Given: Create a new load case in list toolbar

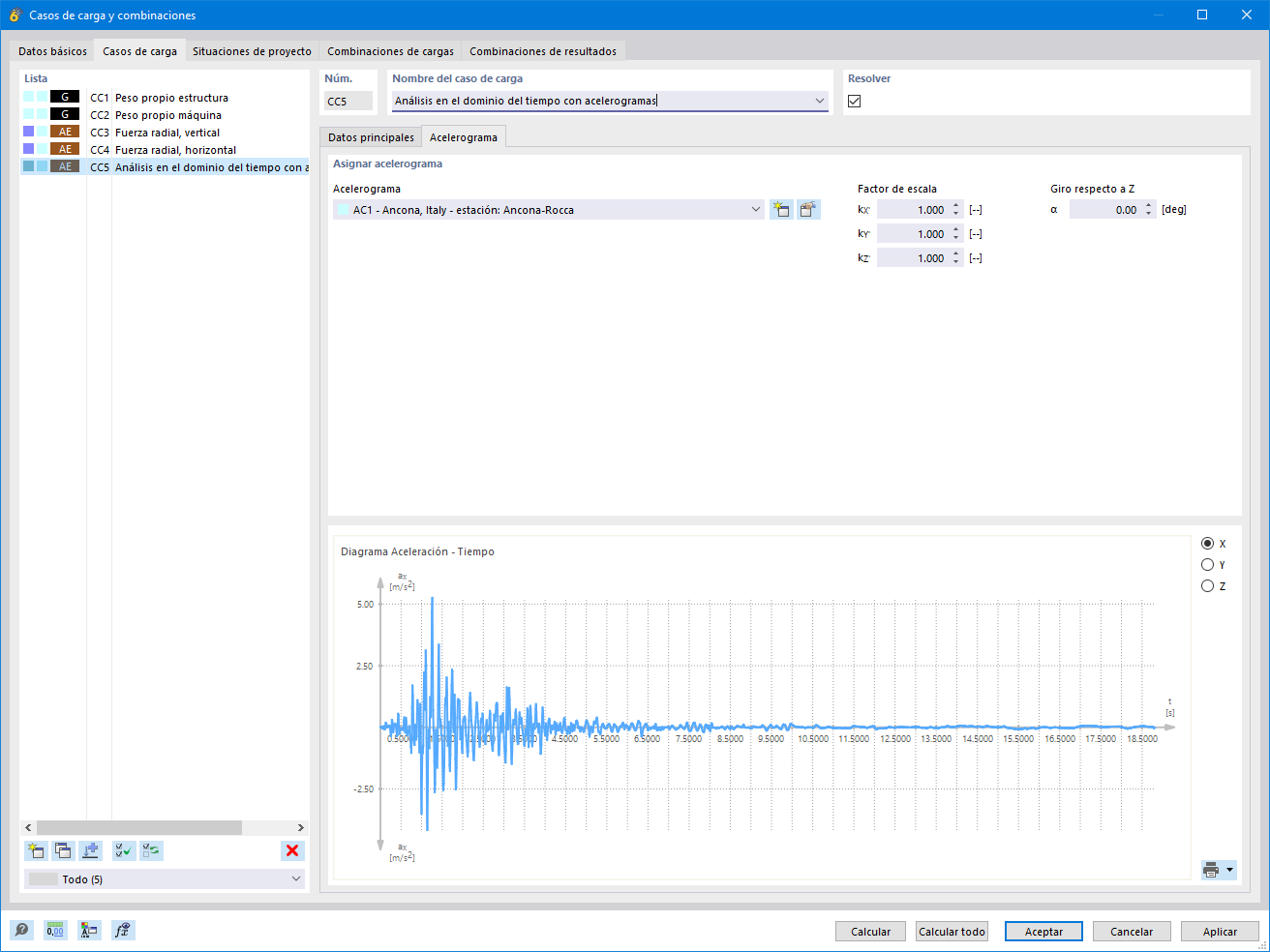Looking at the screenshot, I should (x=36, y=850).
